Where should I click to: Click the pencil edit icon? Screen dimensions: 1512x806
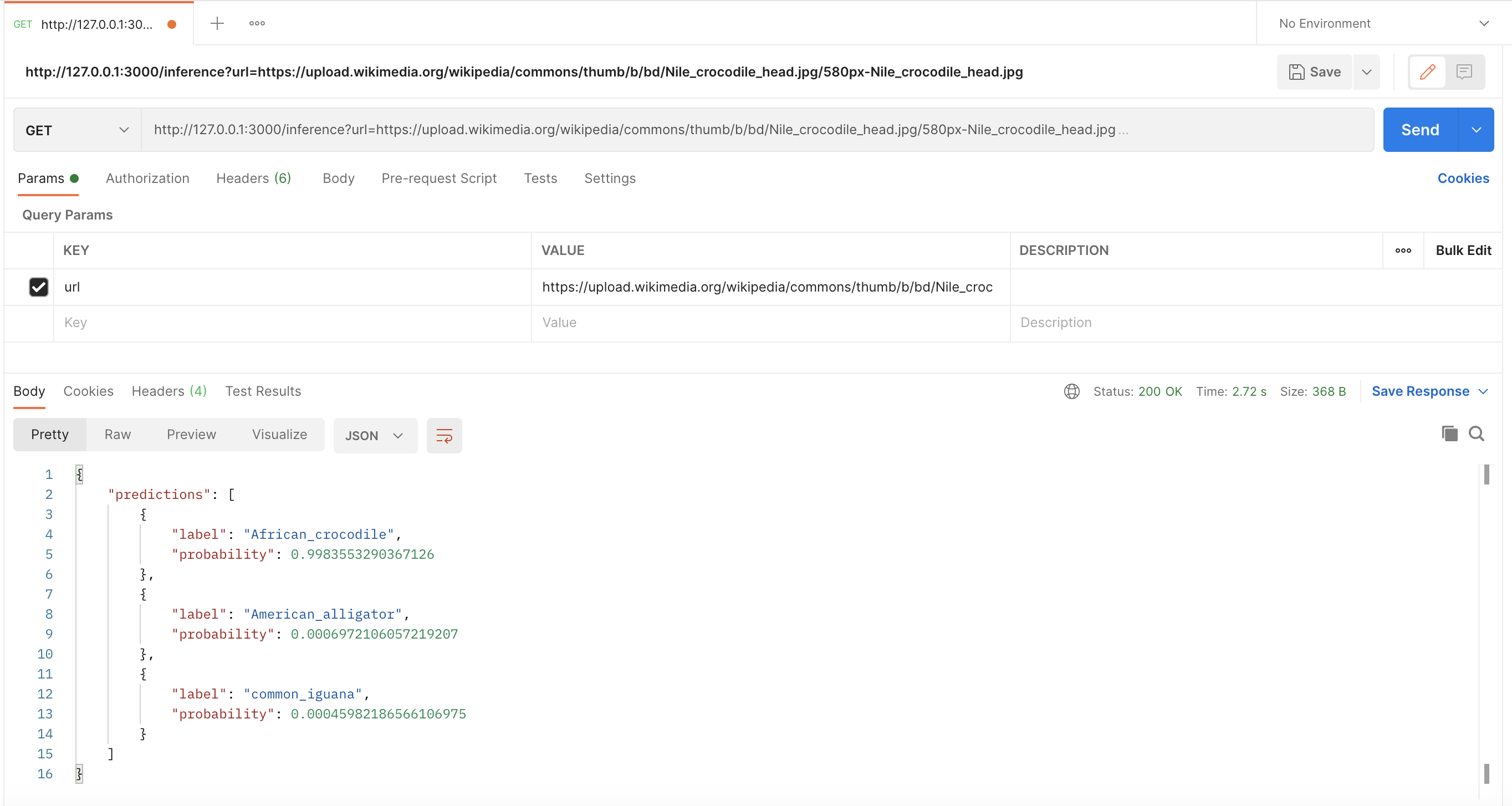1428,72
